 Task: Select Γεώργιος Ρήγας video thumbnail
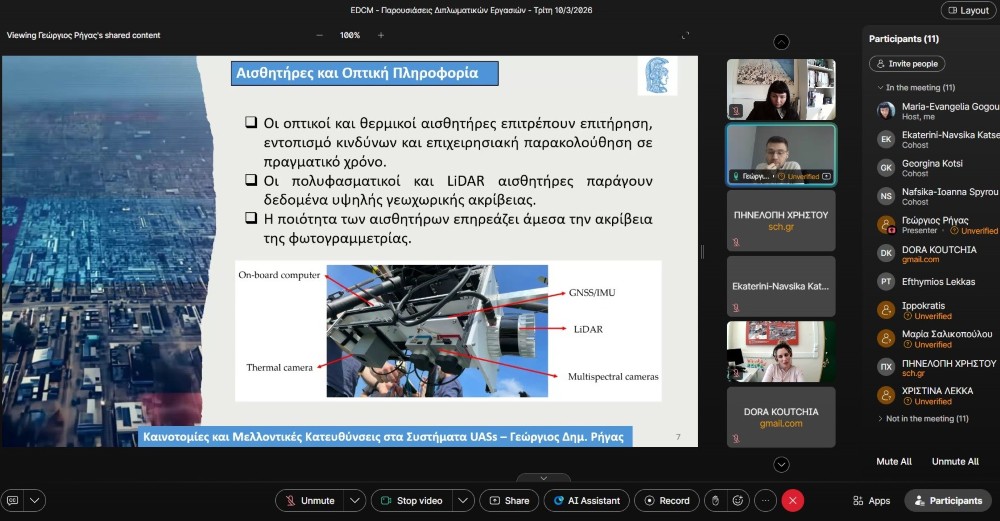click(780, 154)
